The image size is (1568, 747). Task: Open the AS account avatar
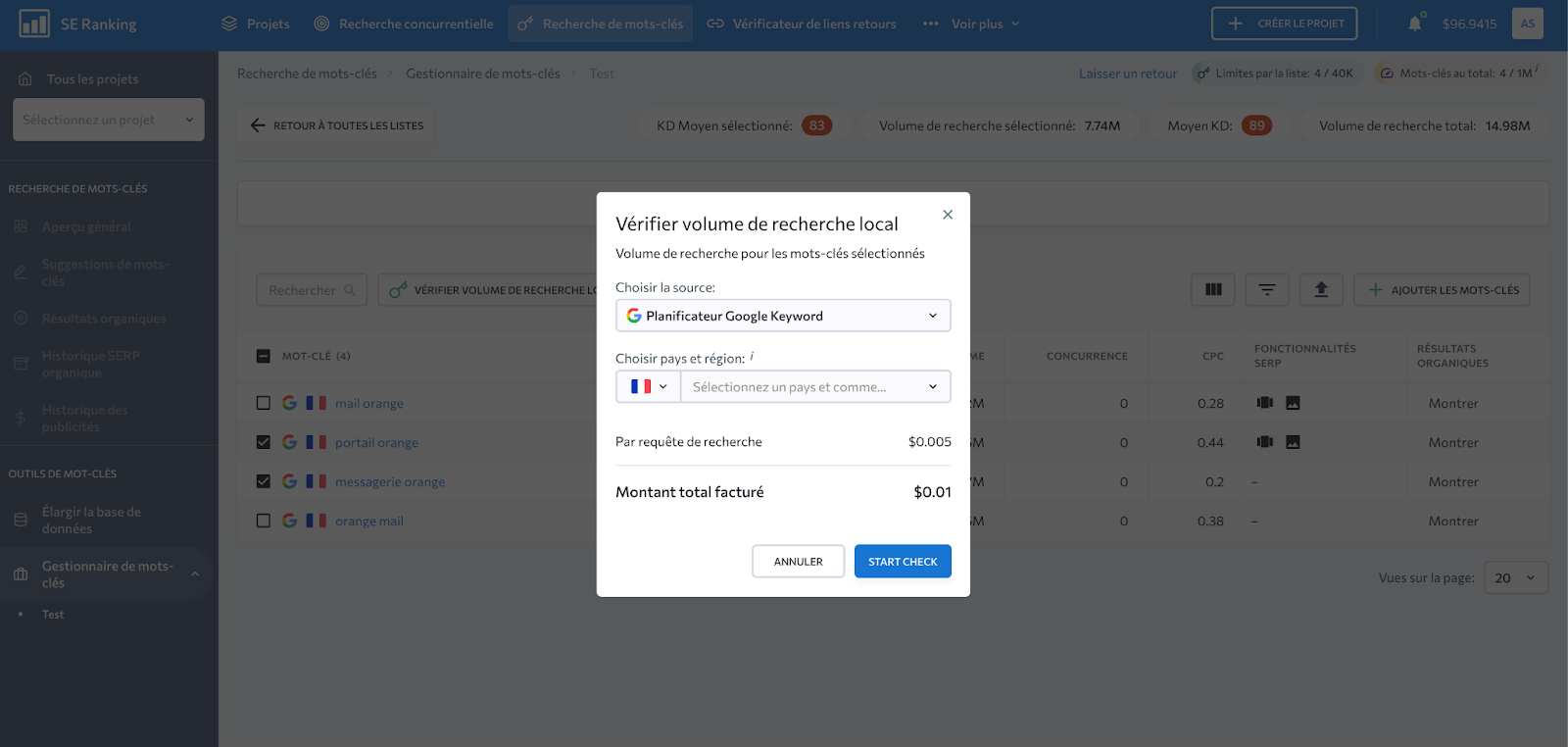pos(1527,24)
